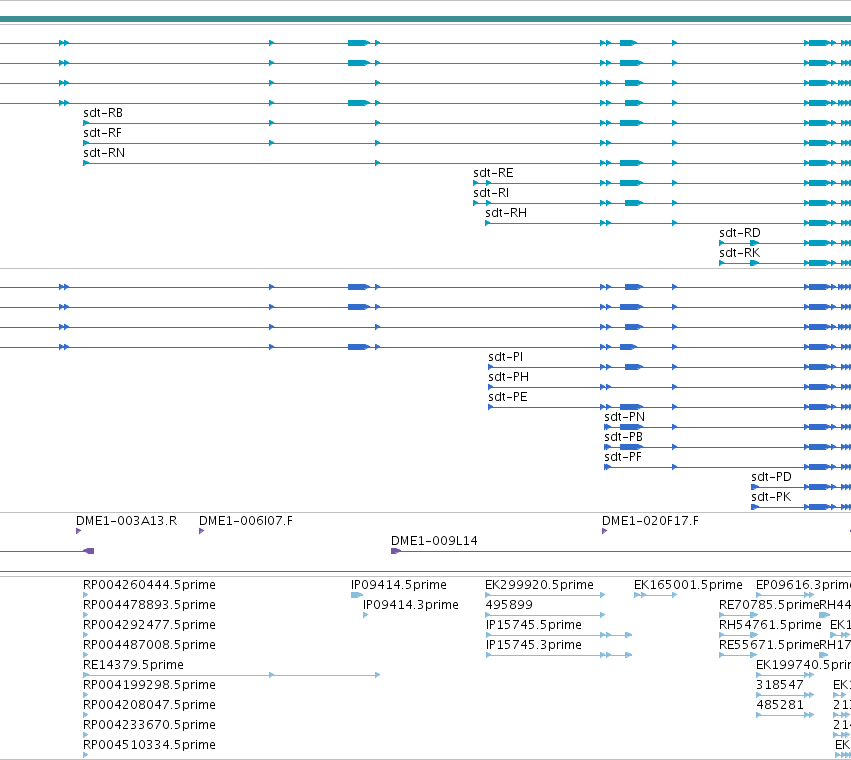
Task: Select the sdt-PF protein label
Action: pos(623,458)
